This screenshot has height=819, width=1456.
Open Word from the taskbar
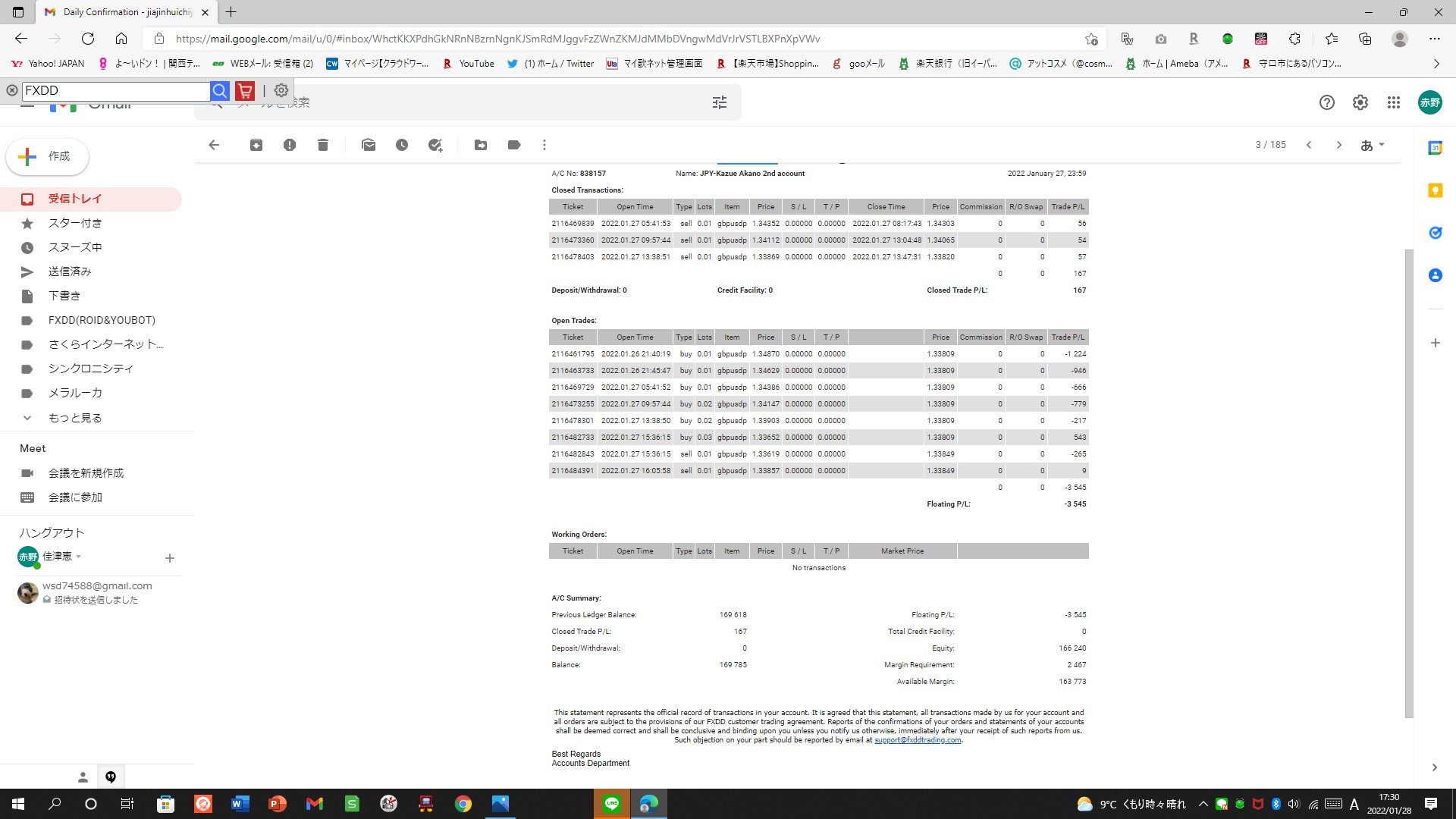[240, 804]
